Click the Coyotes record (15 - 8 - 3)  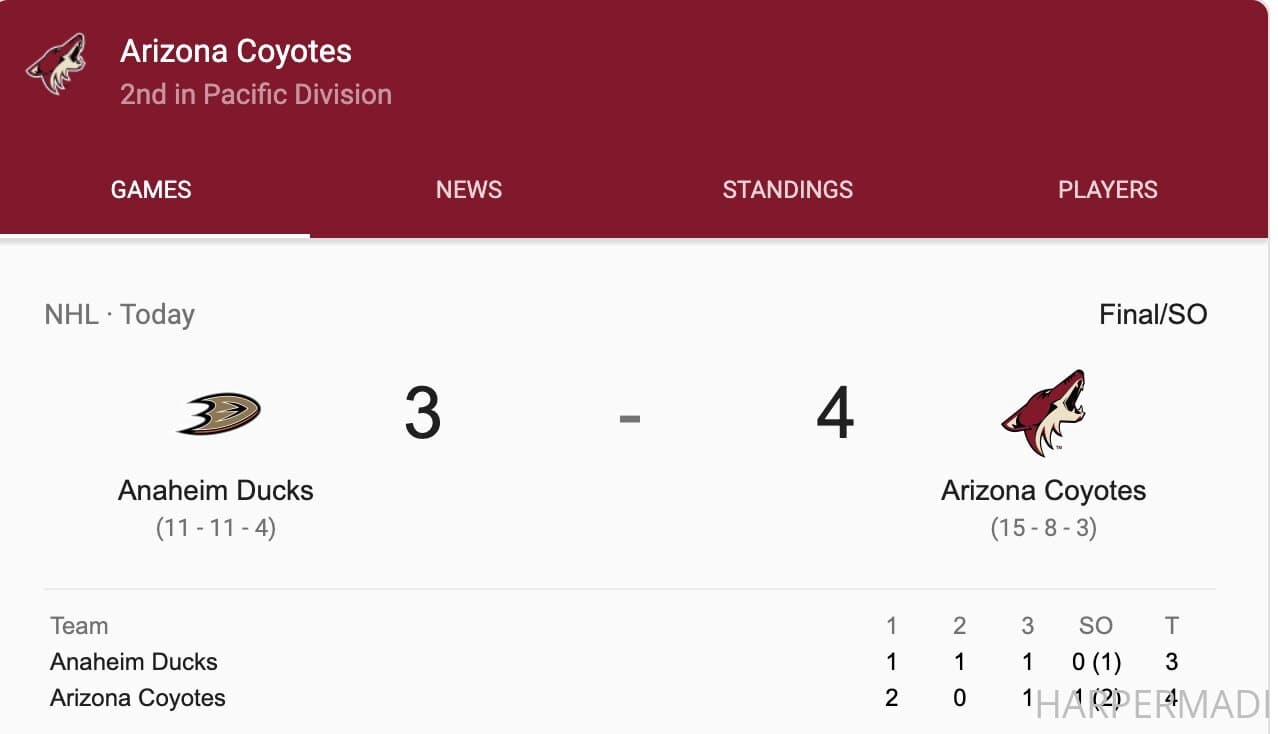[1044, 527]
